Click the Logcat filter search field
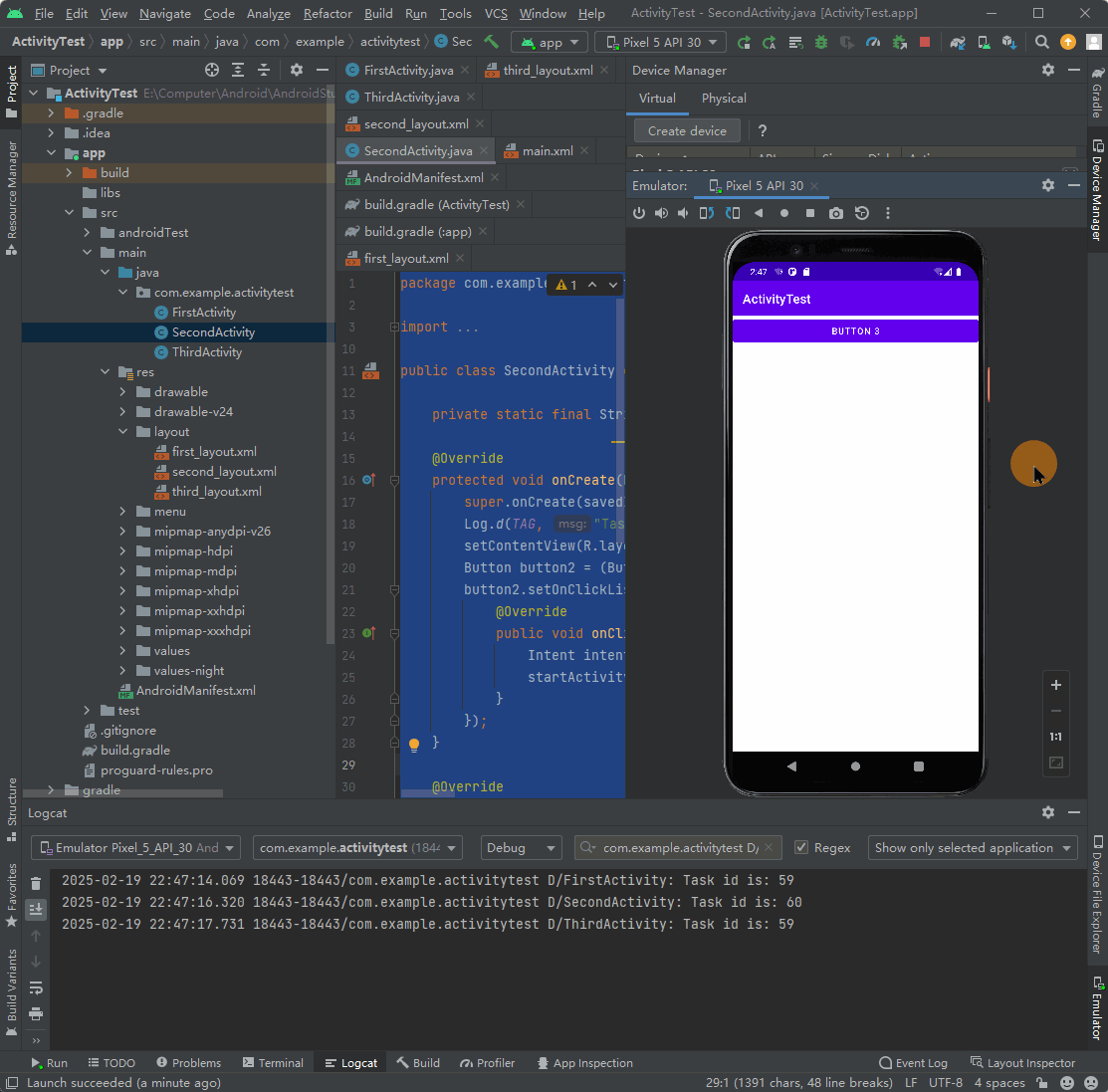 point(678,847)
